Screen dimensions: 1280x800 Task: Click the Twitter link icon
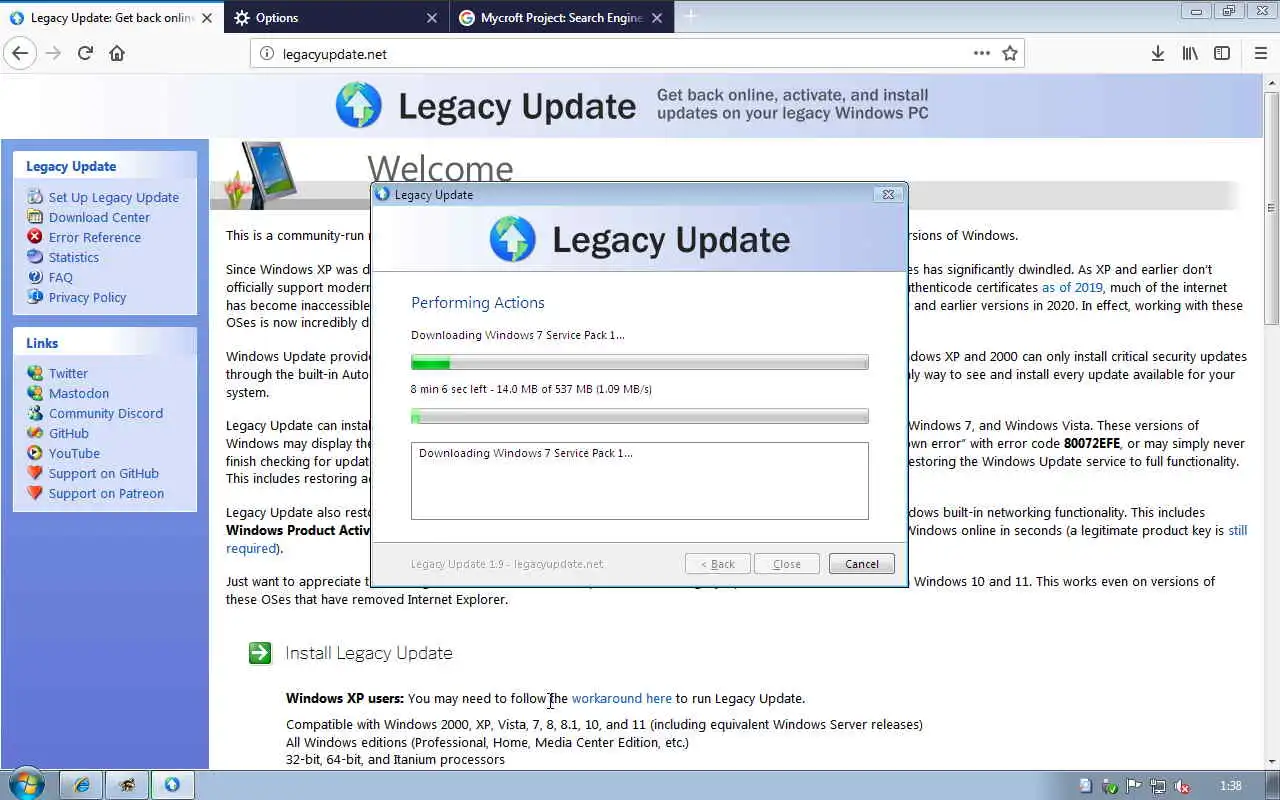[35, 373]
